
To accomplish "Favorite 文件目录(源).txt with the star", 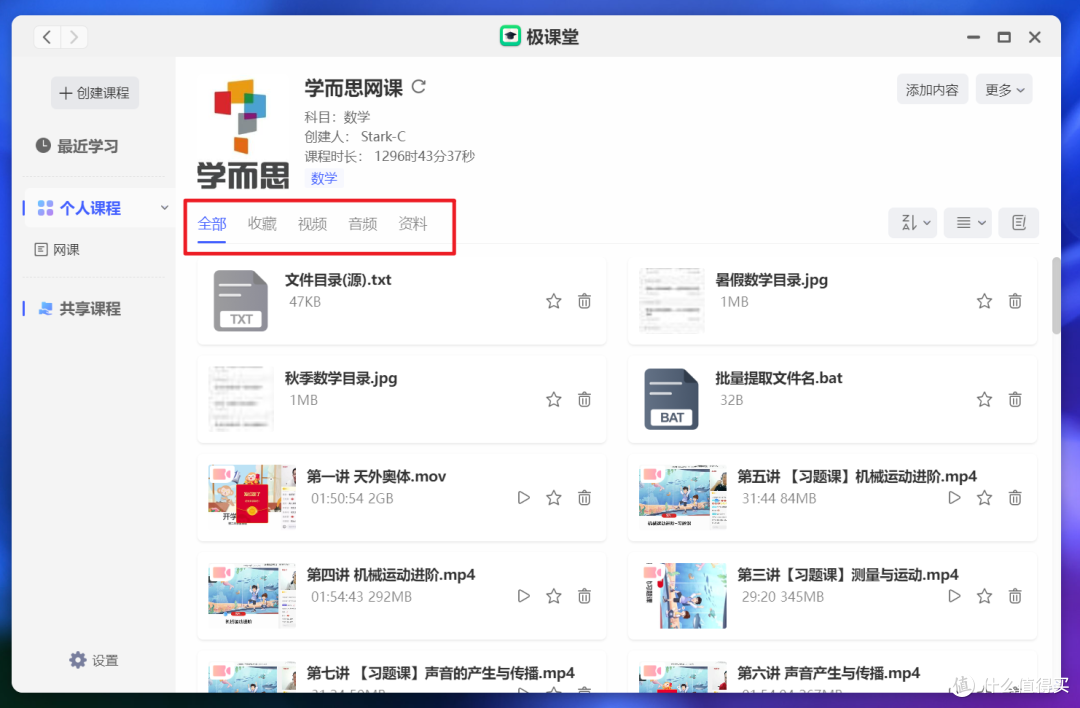I will click(554, 301).
